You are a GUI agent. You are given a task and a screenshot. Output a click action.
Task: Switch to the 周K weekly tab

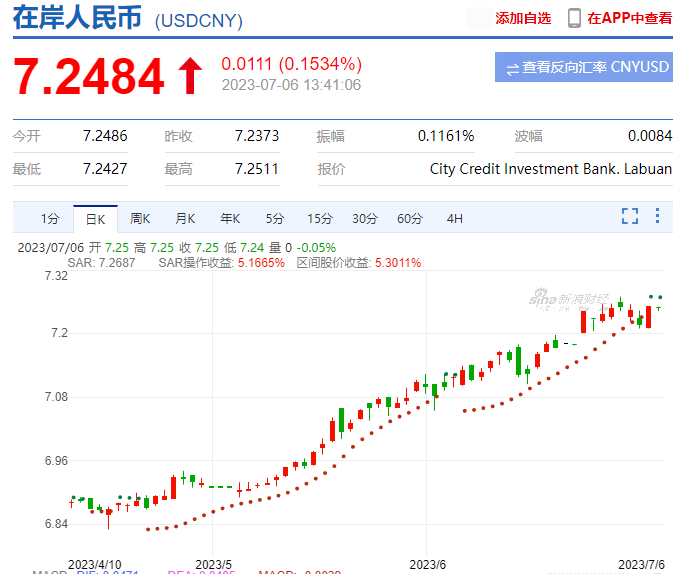140,218
